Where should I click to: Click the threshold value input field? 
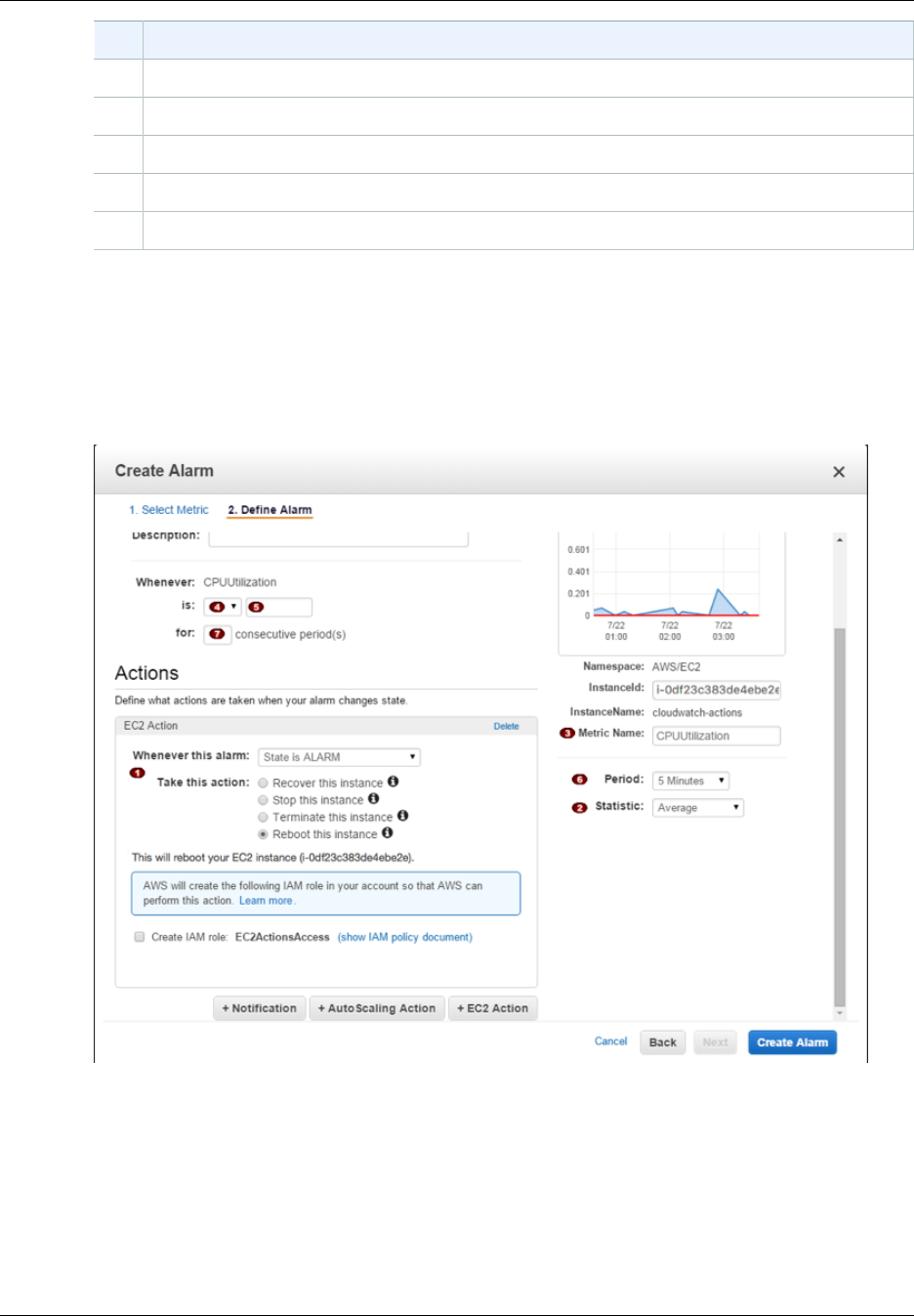pyautogui.click(x=279, y=607)
